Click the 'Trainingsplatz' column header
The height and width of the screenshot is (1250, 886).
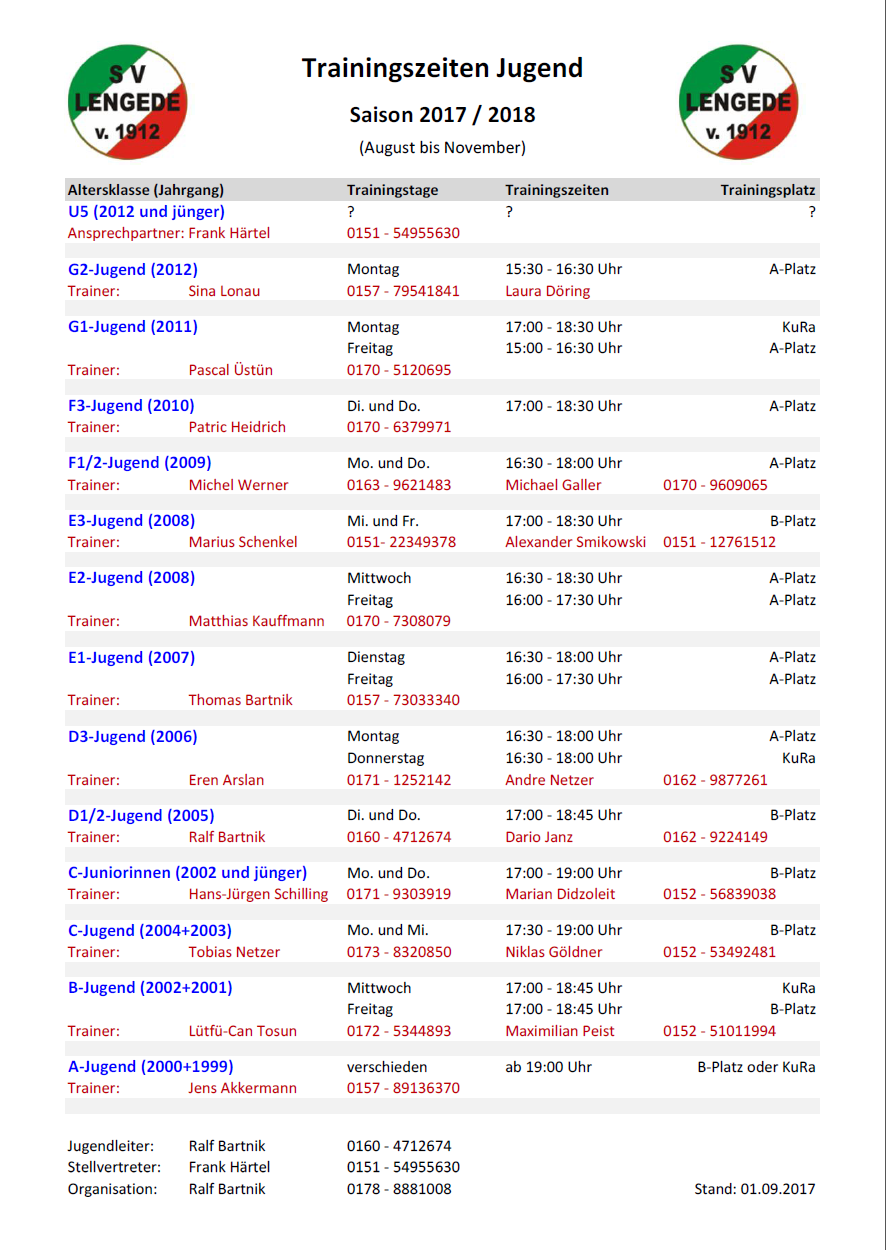pos(767,190)
